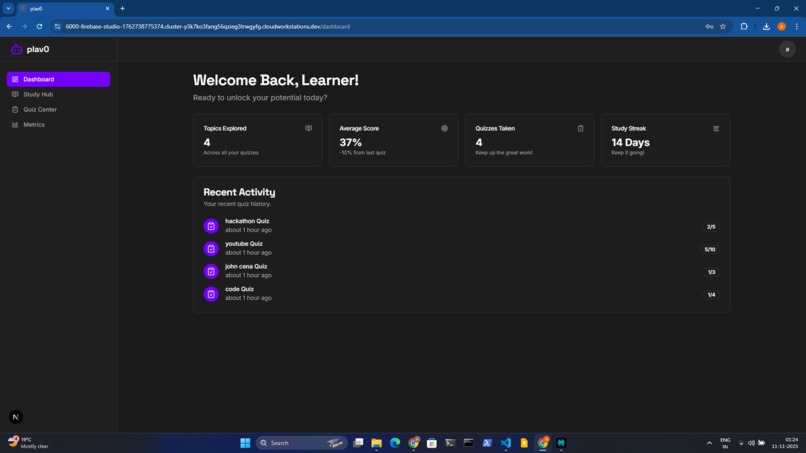Select the plav0 browser tab
The height and width of the screenshot is (453, 806).
coord(64,8)
